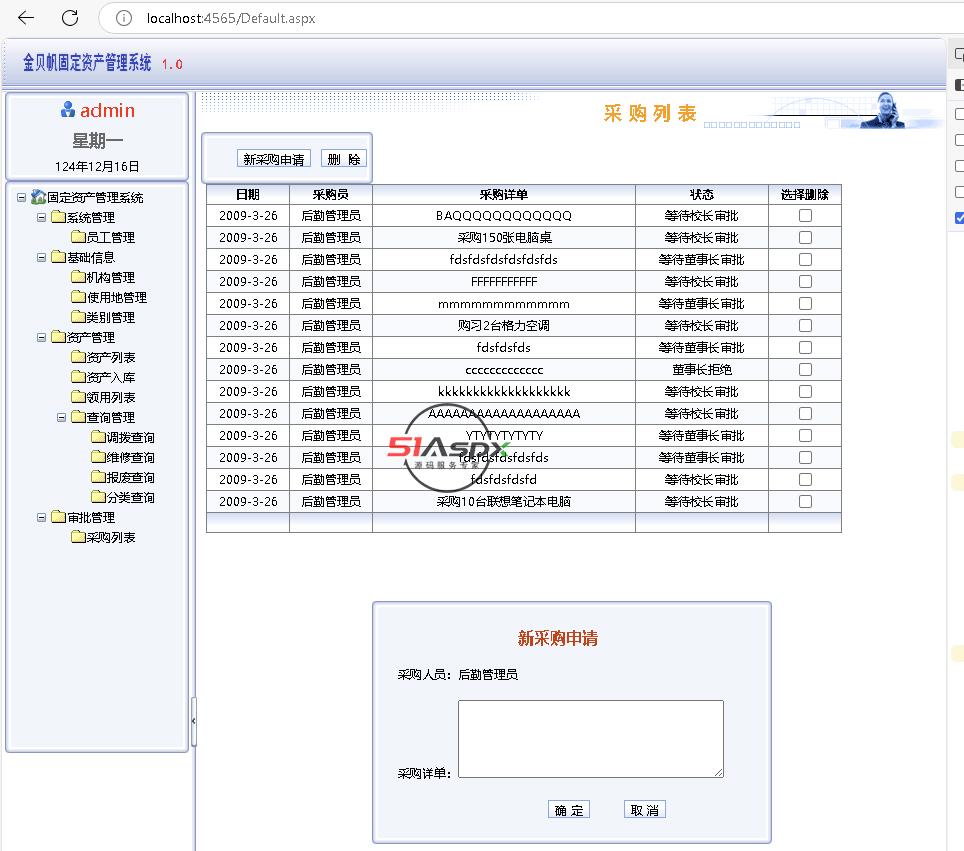Click the site information icon in address bar
The image size is (964, 851).
pos(124,18)
